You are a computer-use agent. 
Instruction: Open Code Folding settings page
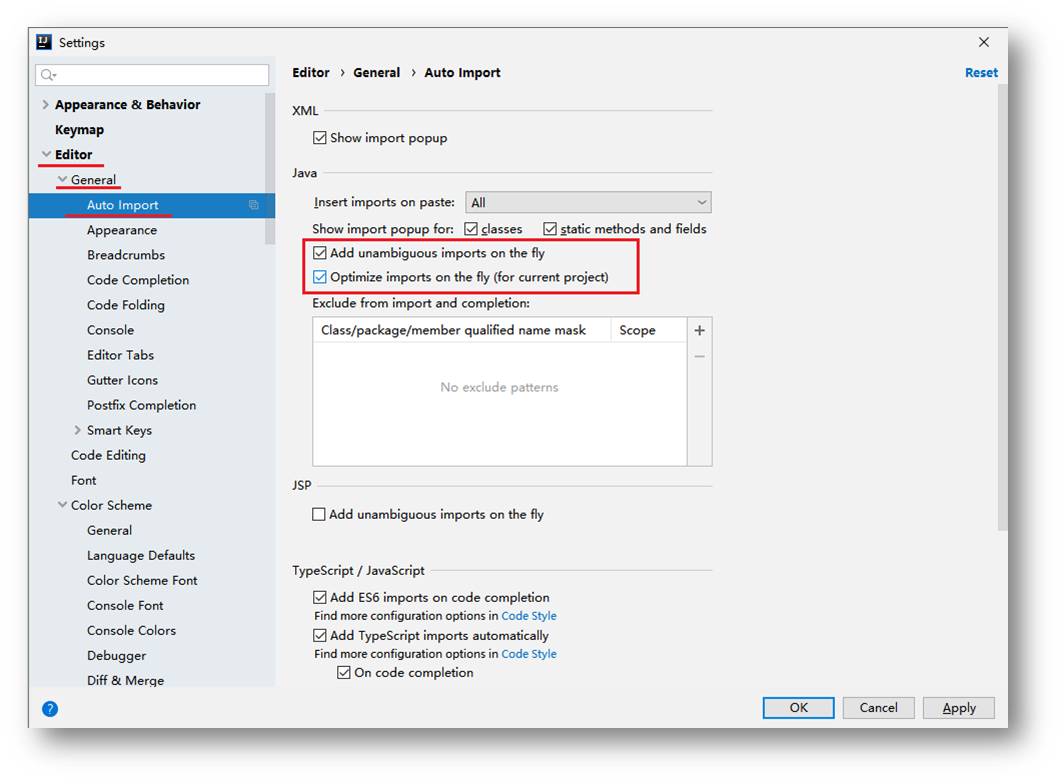pyautogui.click(x=126, y=305)
